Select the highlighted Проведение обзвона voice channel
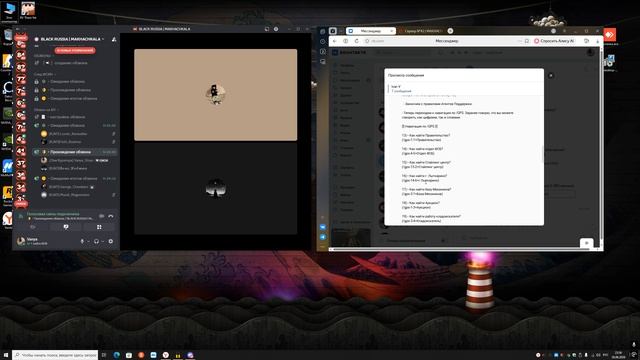This screenshot has height=360, width=640. point(75,152)
